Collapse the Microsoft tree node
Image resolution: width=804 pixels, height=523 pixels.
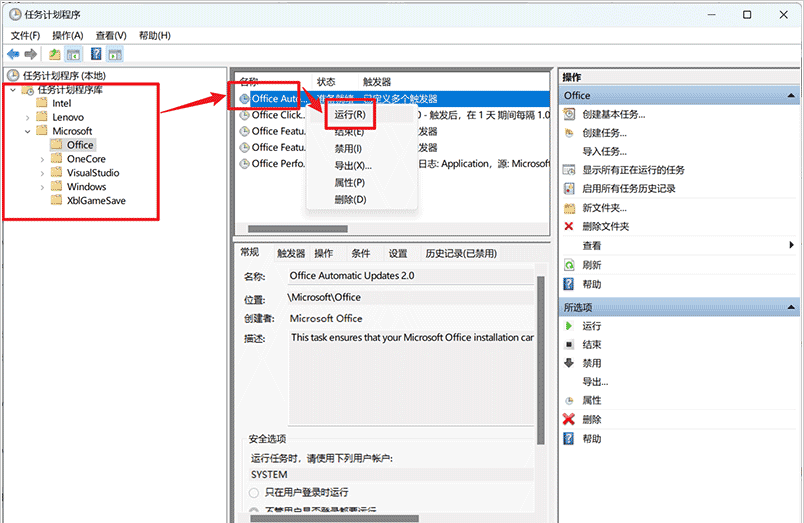pos(28,131)
